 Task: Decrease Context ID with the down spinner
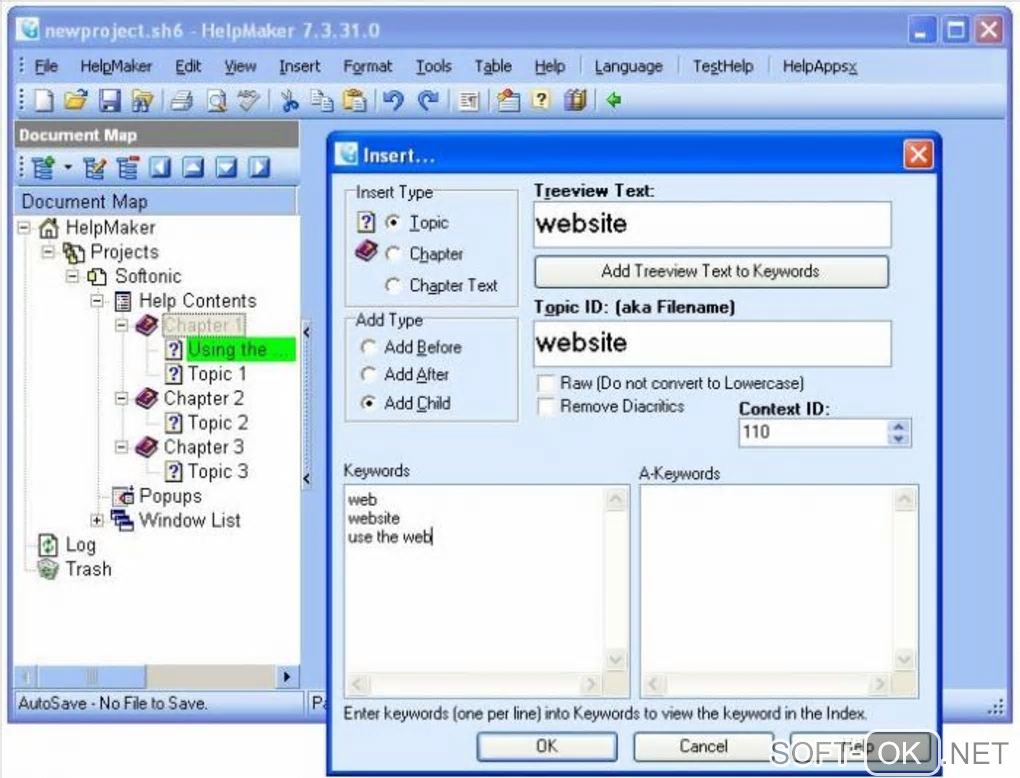(x=898, y=439)
